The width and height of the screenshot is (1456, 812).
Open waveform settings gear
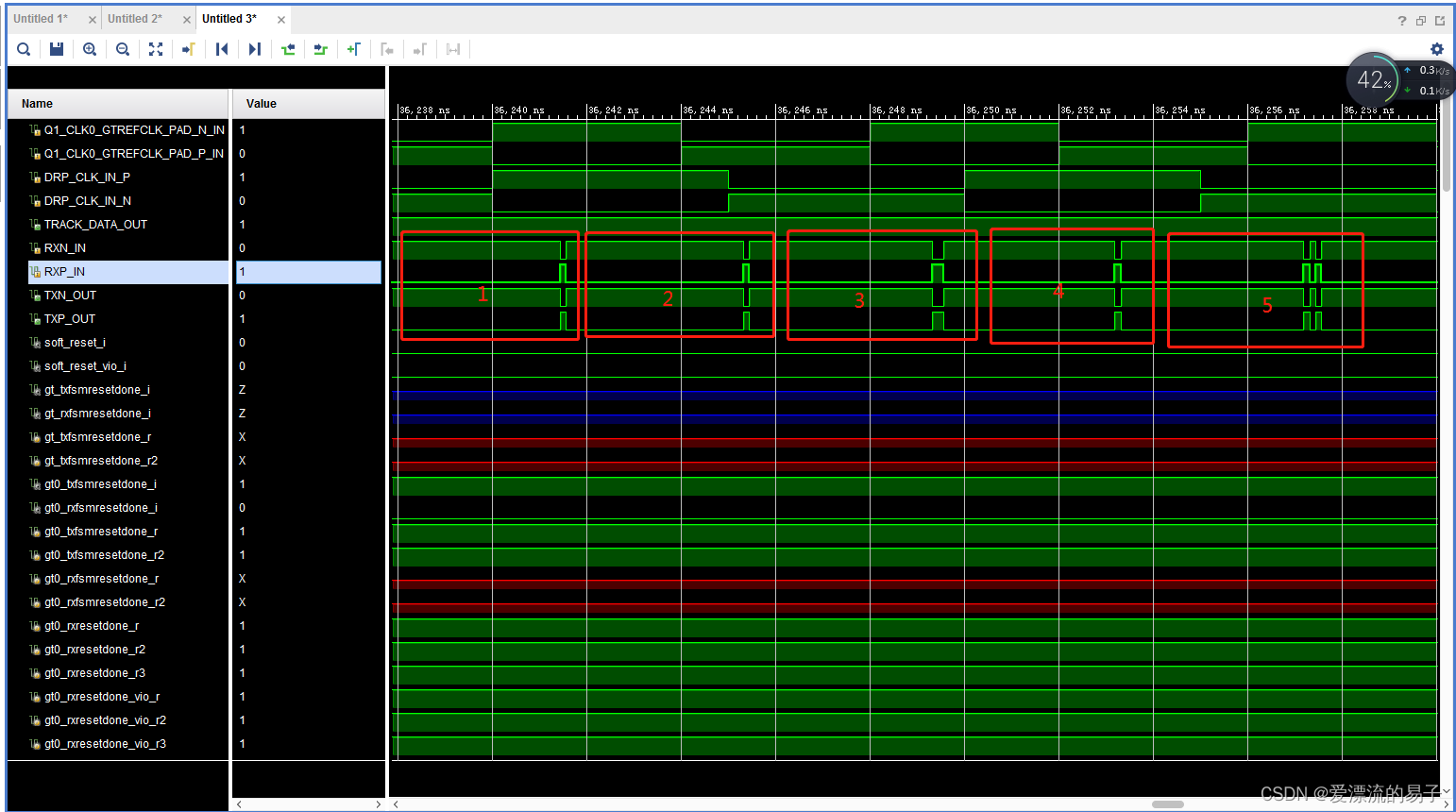1437,49
